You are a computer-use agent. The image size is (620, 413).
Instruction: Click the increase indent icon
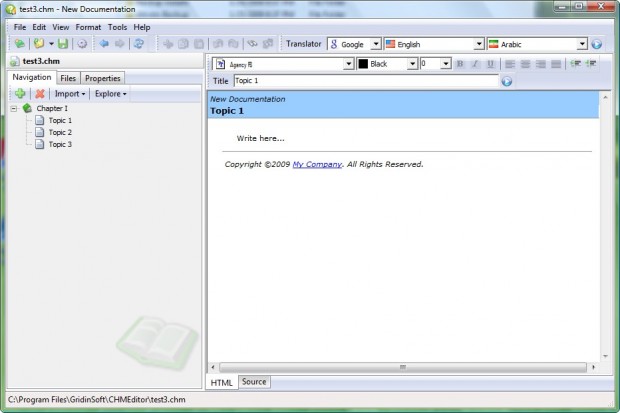[591, 63]
